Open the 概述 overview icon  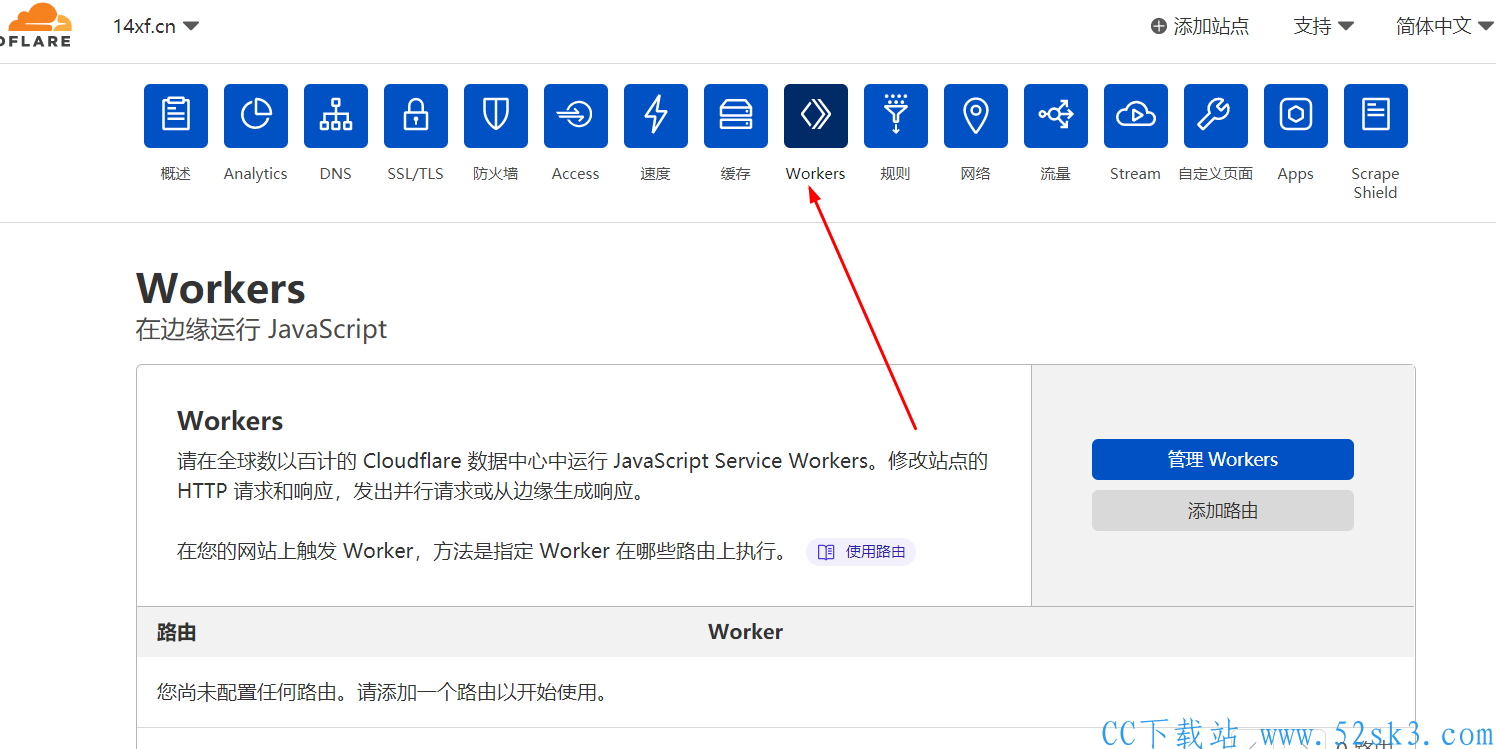coord(176,116)
